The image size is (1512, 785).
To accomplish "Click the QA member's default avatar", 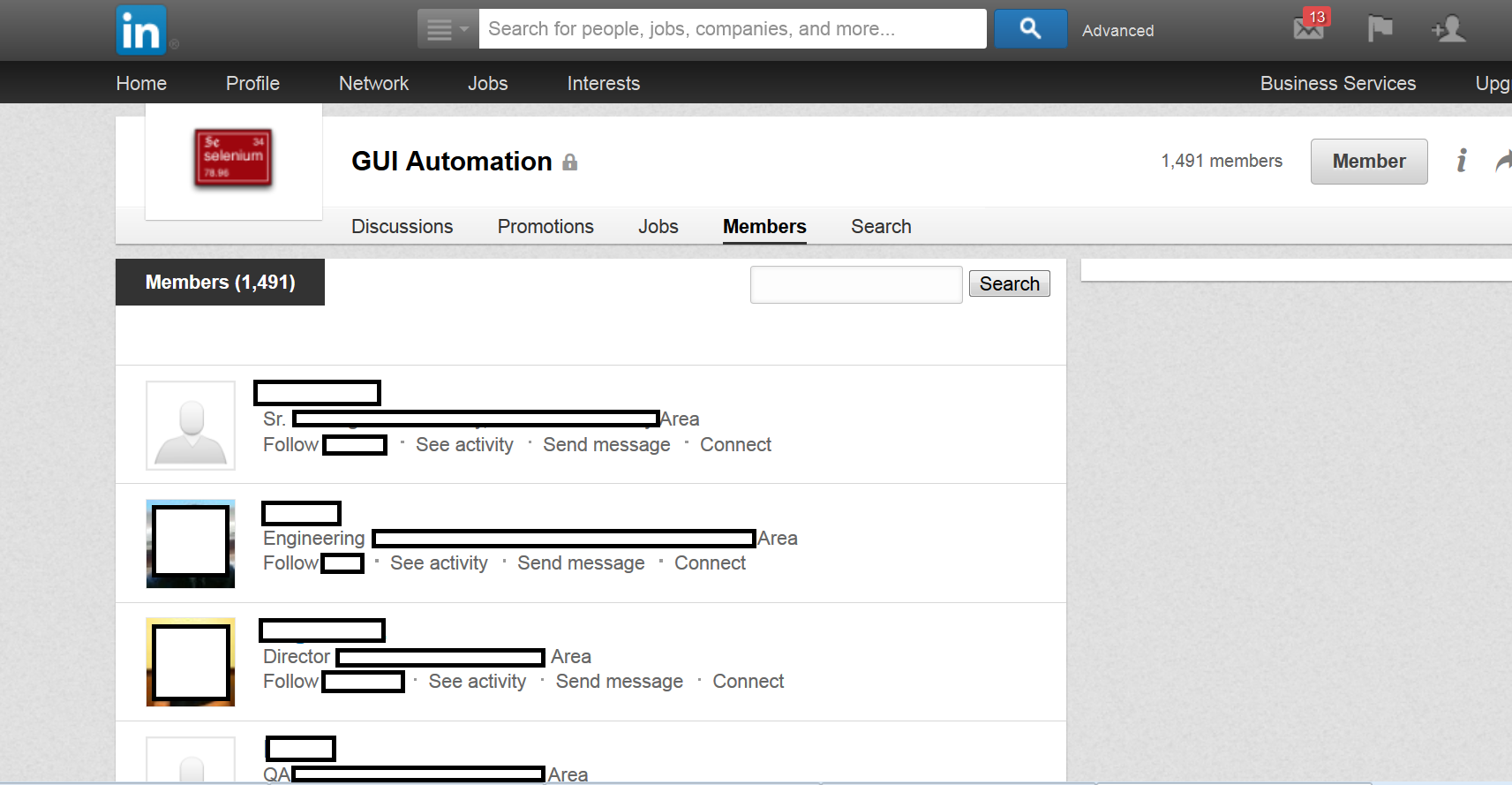I will (x=191, y=759).
